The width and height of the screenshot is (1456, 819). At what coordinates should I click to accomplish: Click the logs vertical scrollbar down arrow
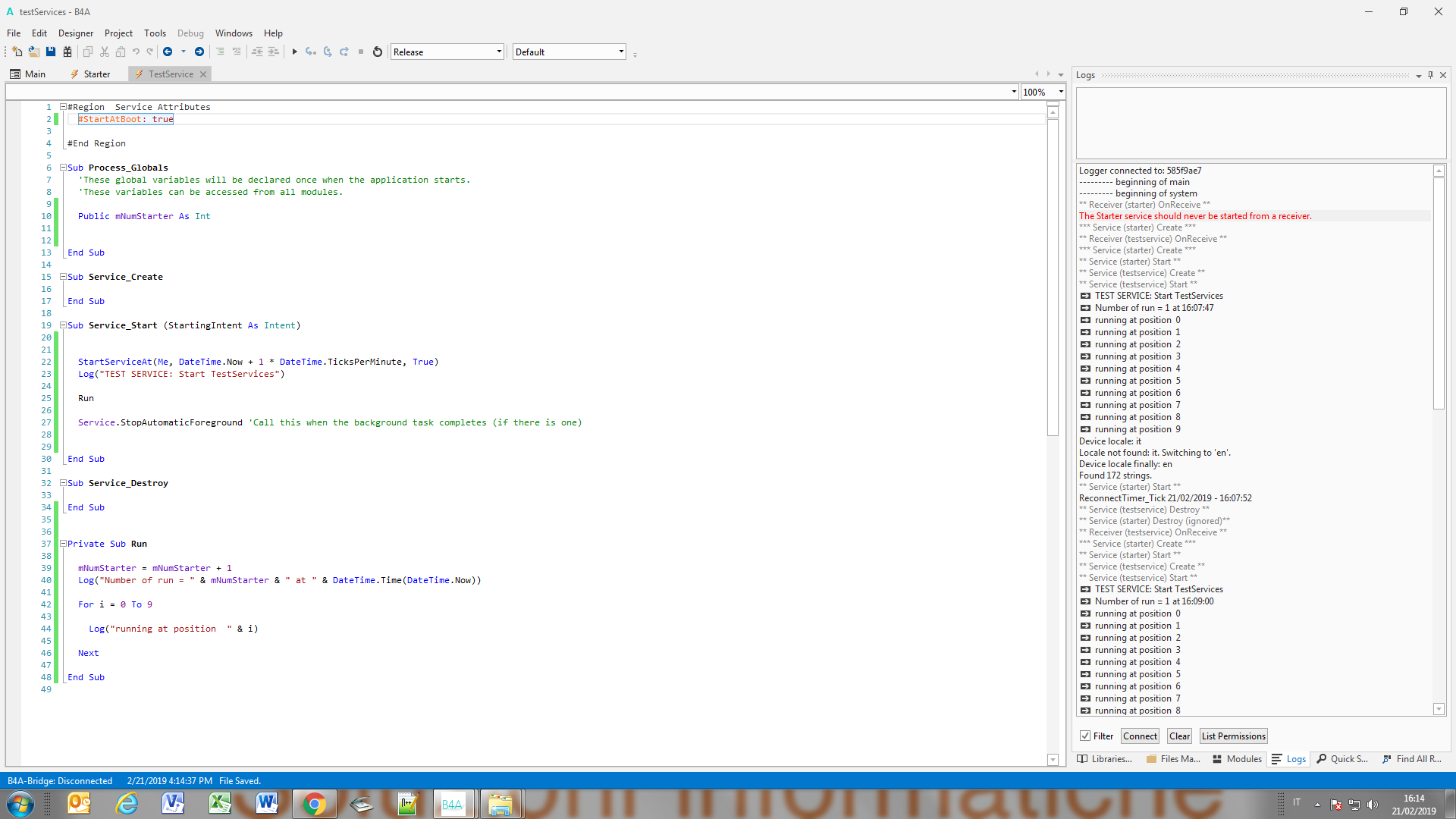(x=1439, y=709)
